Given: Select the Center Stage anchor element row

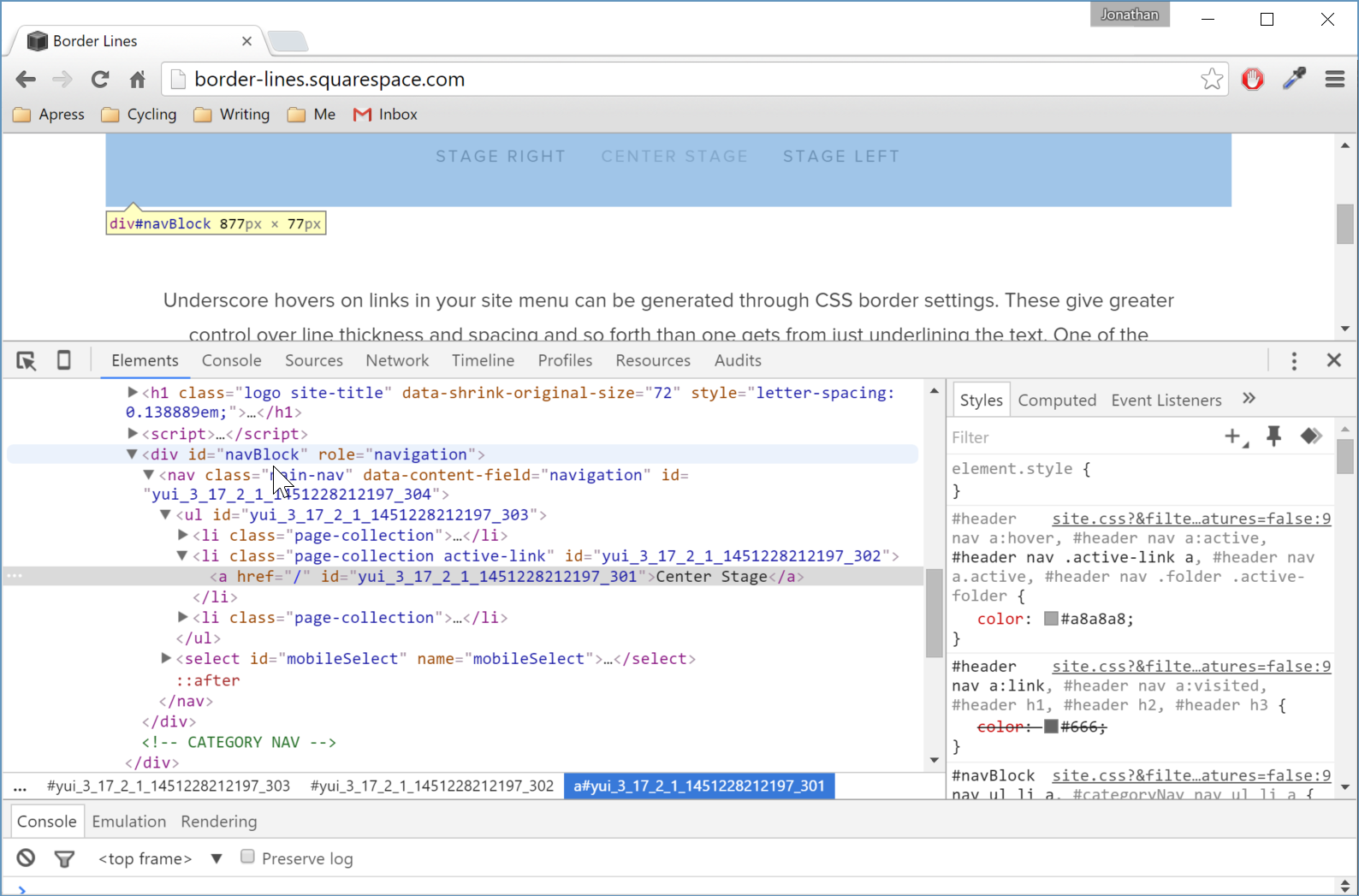Looking at the screenshot, I should click(462, 577).
